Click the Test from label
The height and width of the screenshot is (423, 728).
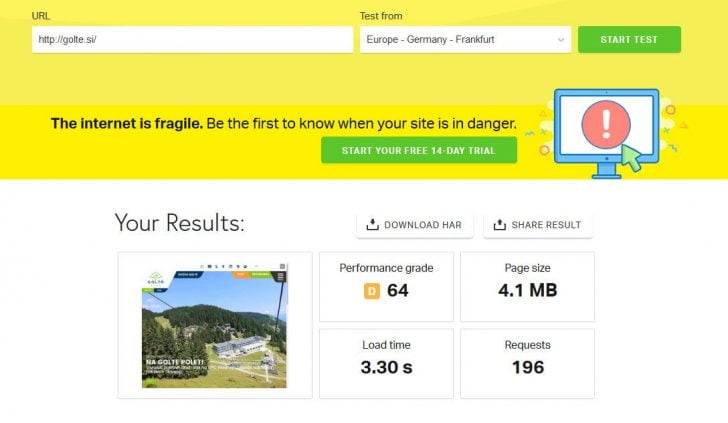(381, 16)
